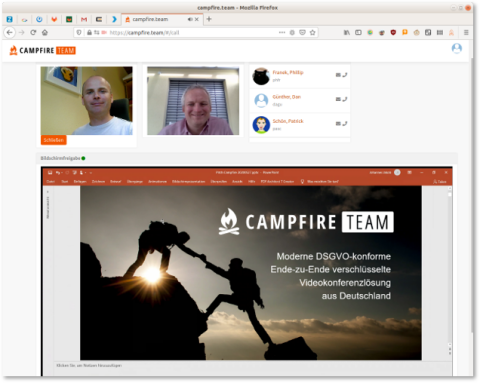Image resolution: width=480 pixels, height=383 pixels.
Task: Save the page to Pocket
Action: (302, 32)
